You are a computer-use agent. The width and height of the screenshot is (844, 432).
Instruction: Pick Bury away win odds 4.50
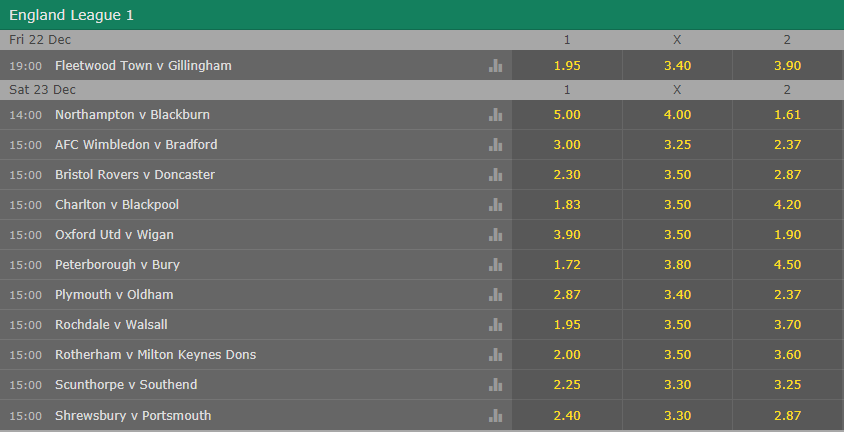pyautogui.click(x=787, y=265)
